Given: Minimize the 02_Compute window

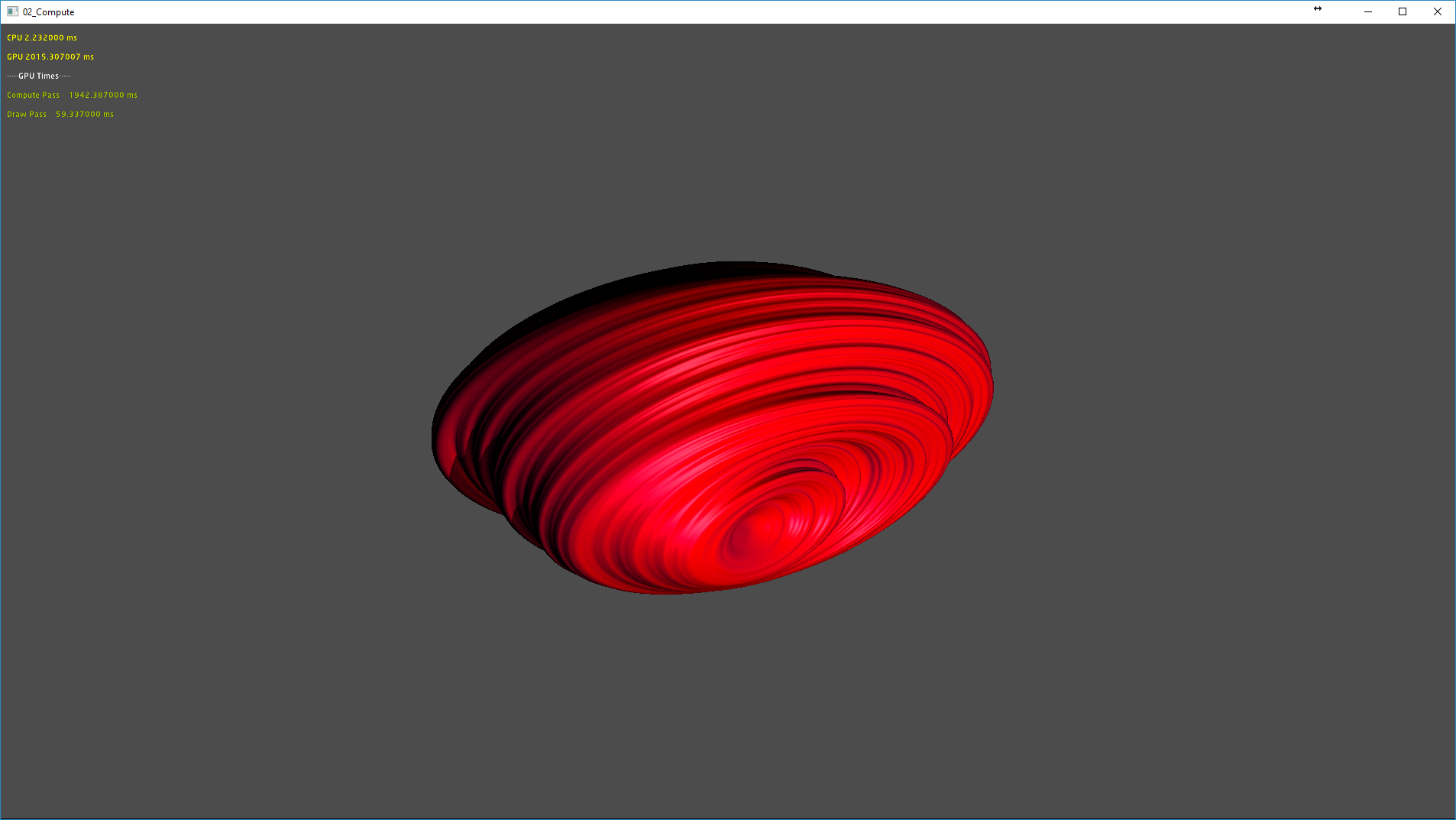Looking at the screenshot, I should pyautogui.click(x=1367, y=11).
